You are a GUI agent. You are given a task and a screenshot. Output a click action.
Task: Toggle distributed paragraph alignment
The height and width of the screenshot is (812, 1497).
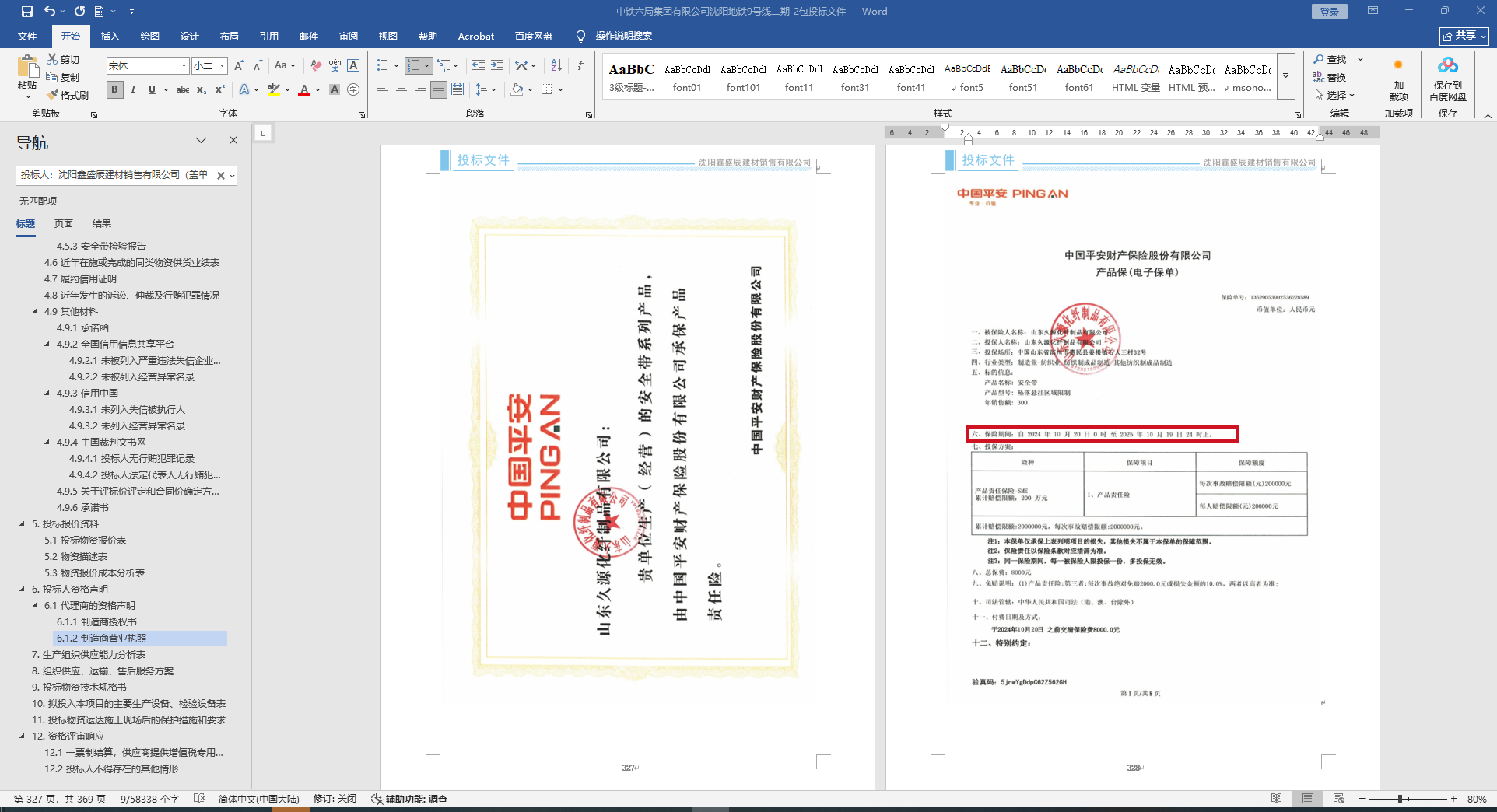pyautogui.click(x=458, y=89)
